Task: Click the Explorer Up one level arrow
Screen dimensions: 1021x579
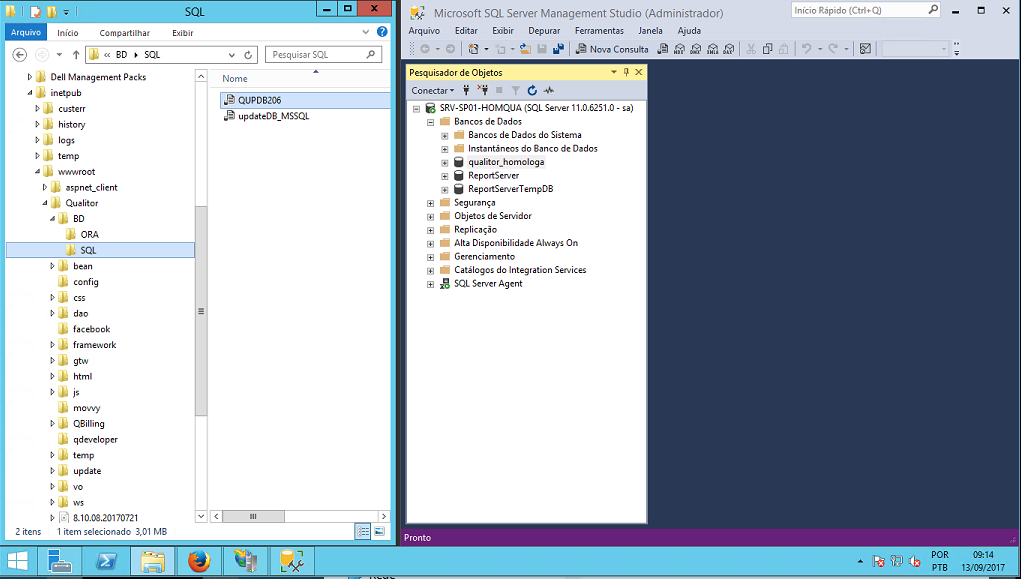Action: [x=76, y=55]
